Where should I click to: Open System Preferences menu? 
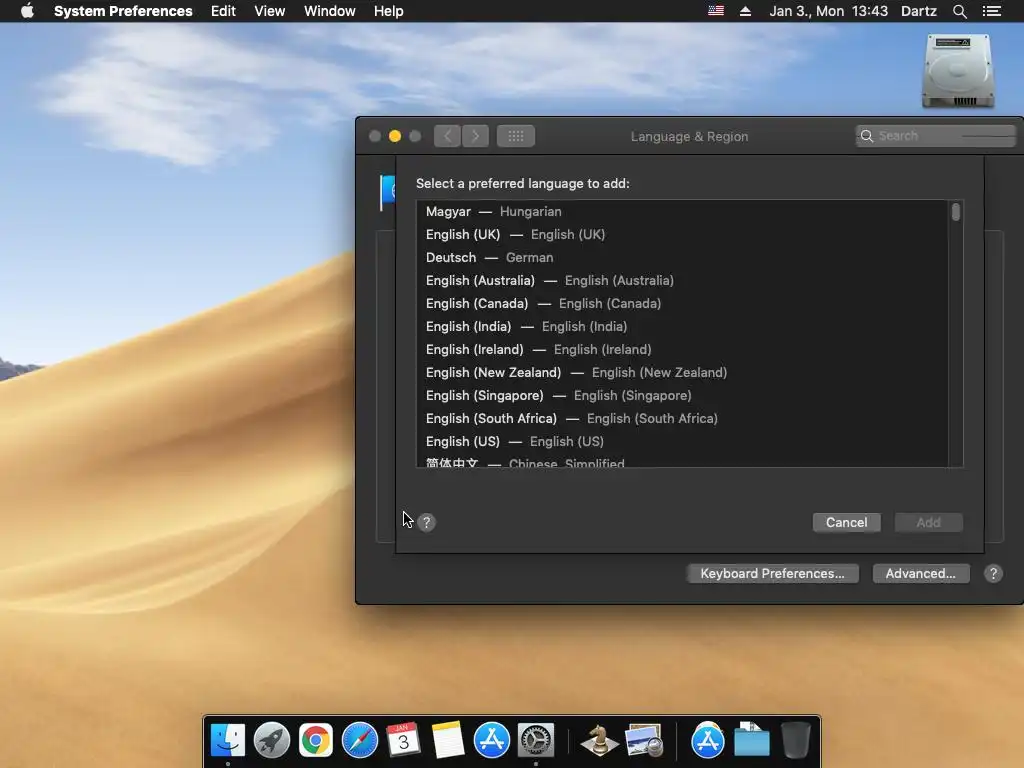point(123,11)
